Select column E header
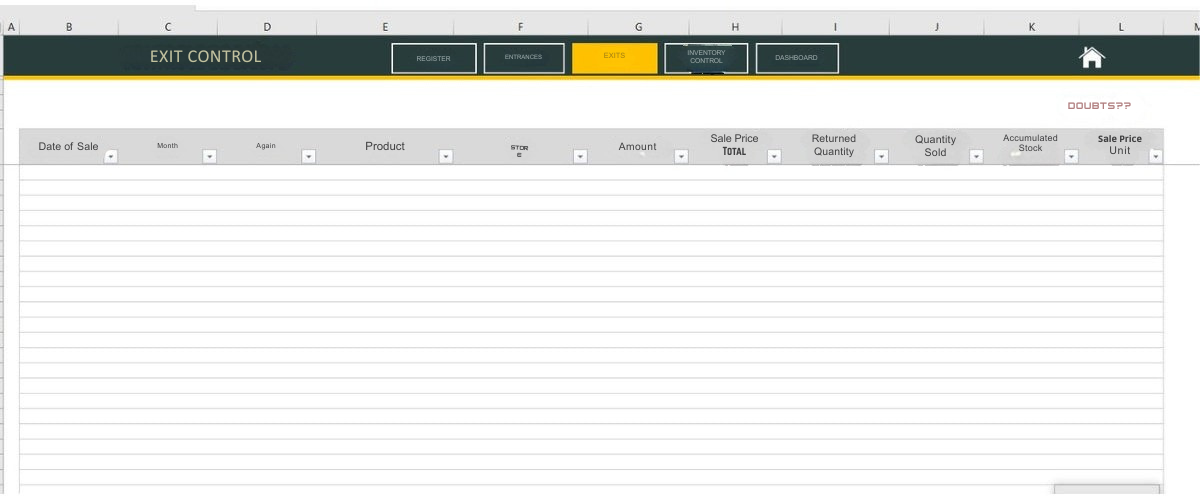The width and height of the screenshot is (1200, 500). (x=385, y=27)
